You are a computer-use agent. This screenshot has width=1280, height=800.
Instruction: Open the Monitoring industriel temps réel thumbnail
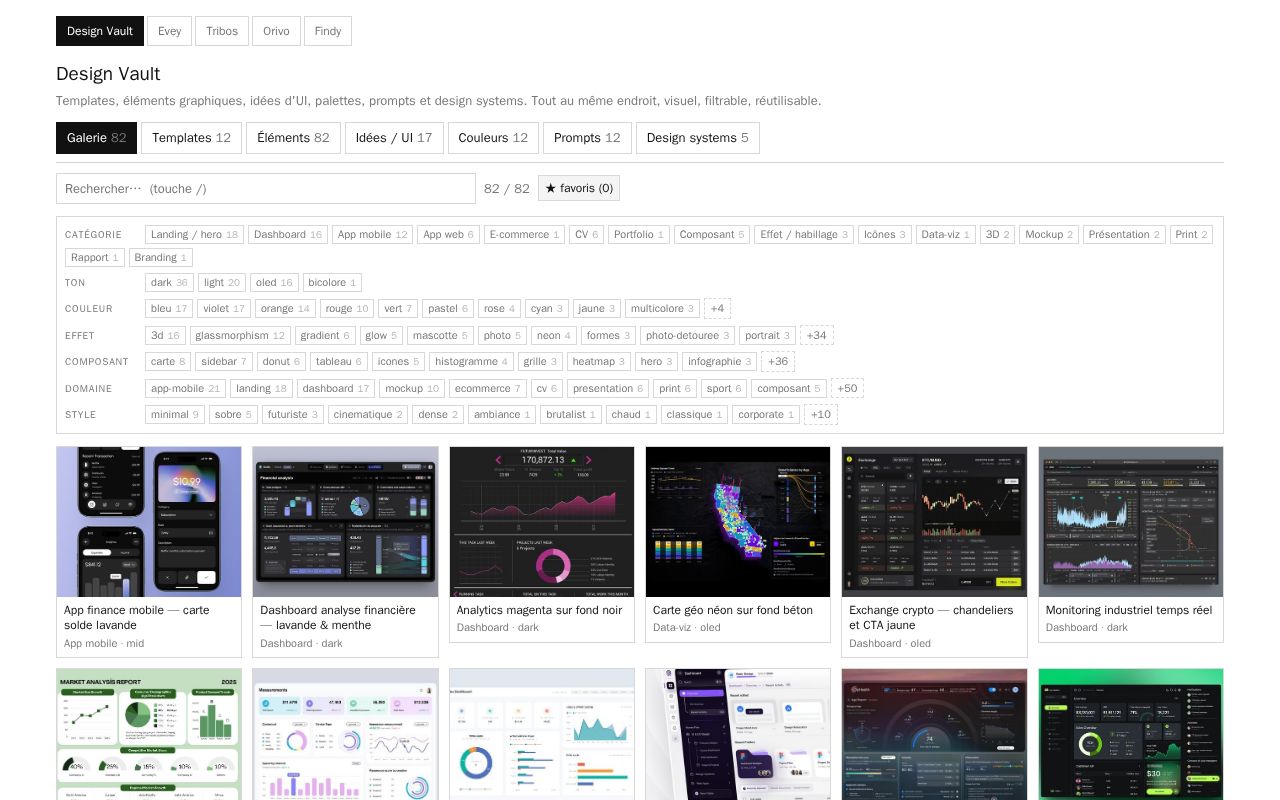point(1131,522)
